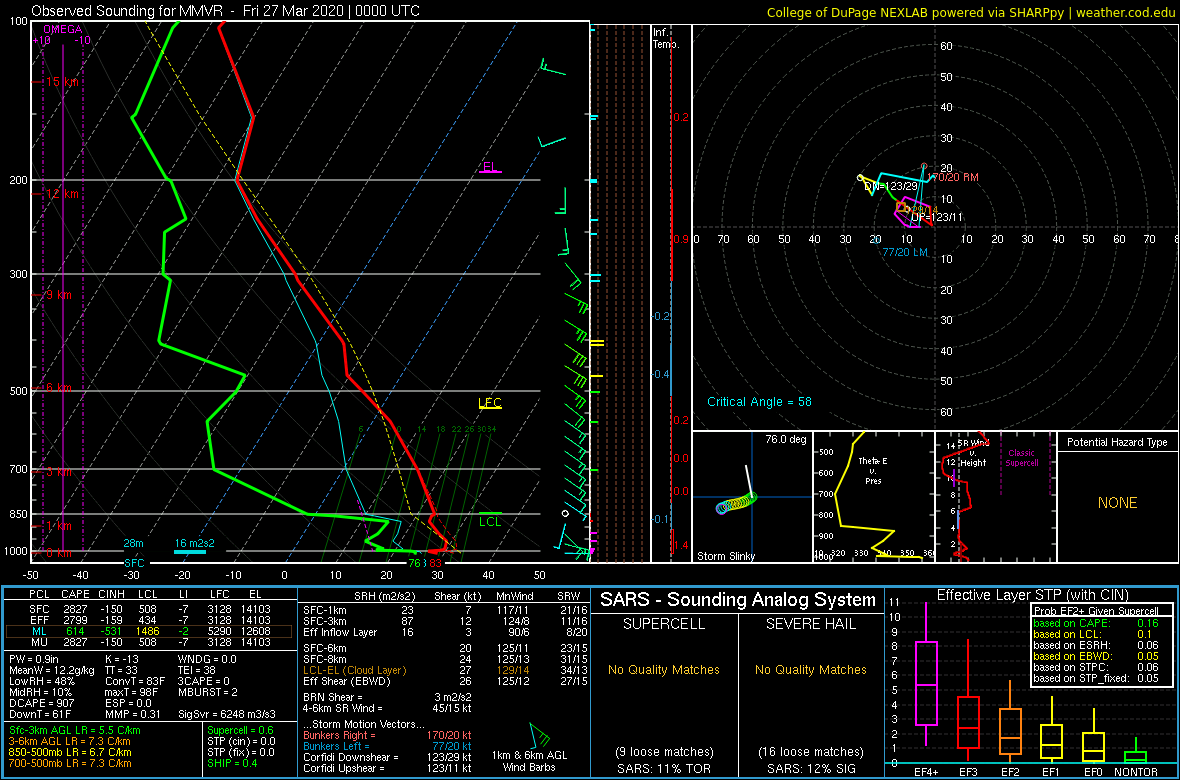This screenshot has width=1180, height=780.
Task: Click the 1km & 6km AGL wind barb icon
Action: pyautogui.click(x=540, y=734)
